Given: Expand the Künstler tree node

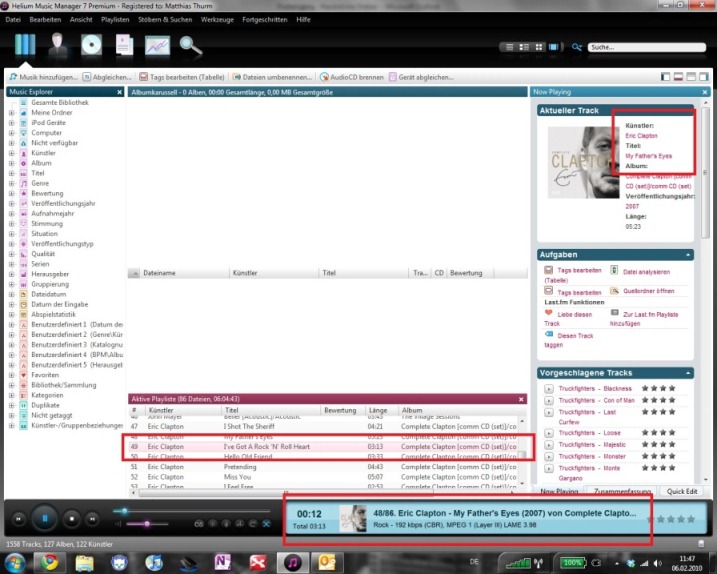Looking at the screenshot, I should tap(11, 153).
